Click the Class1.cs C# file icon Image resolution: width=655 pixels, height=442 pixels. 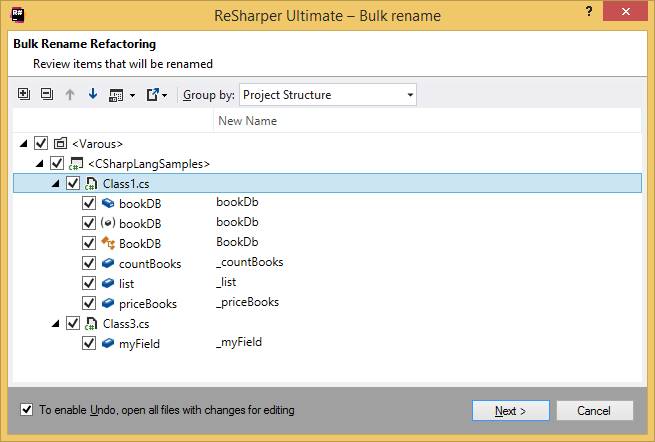click(91, 184)
